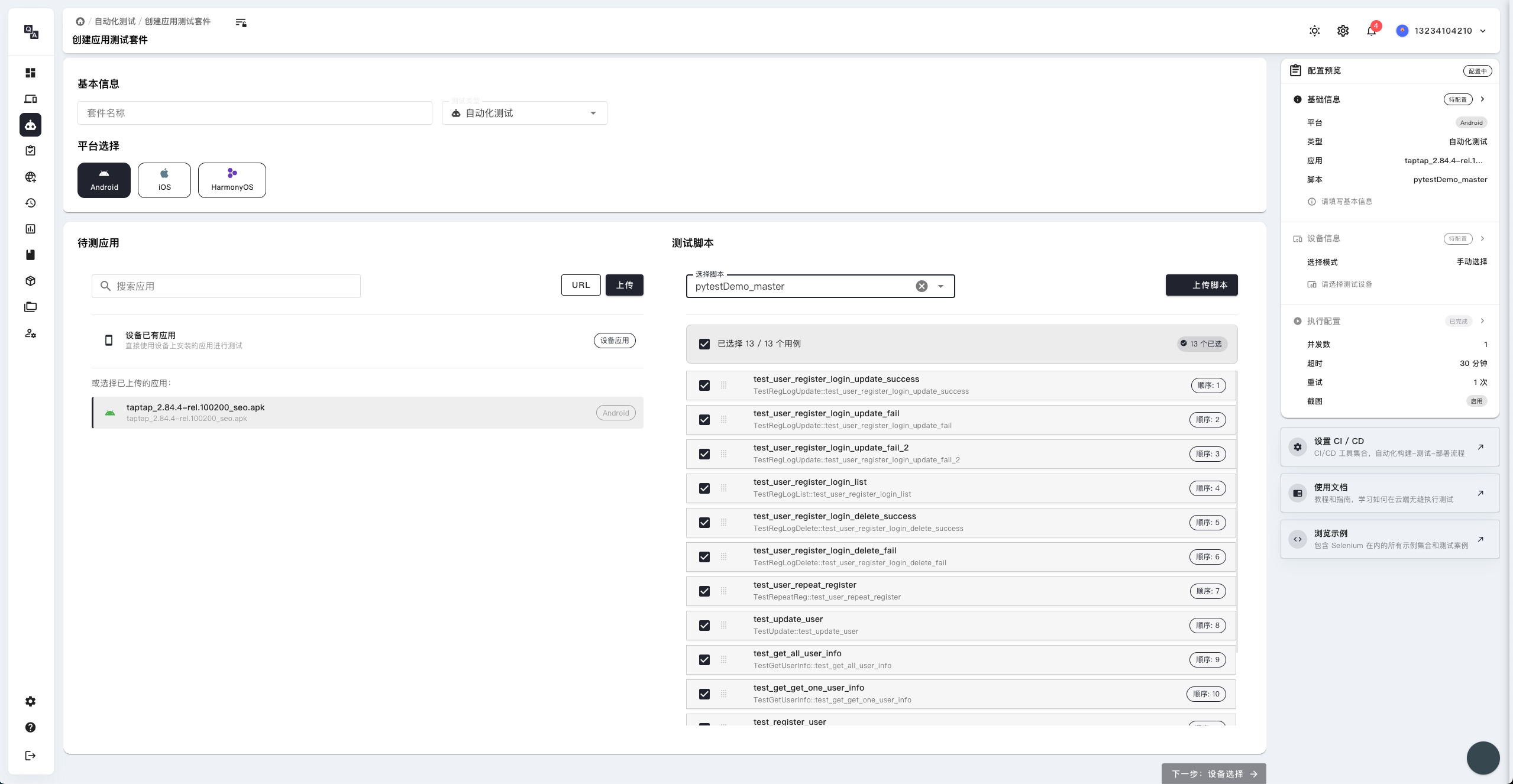Open the globe web testing sidebar icon
The height and width of the screenshot is (784, 1513).
point(31,177)
